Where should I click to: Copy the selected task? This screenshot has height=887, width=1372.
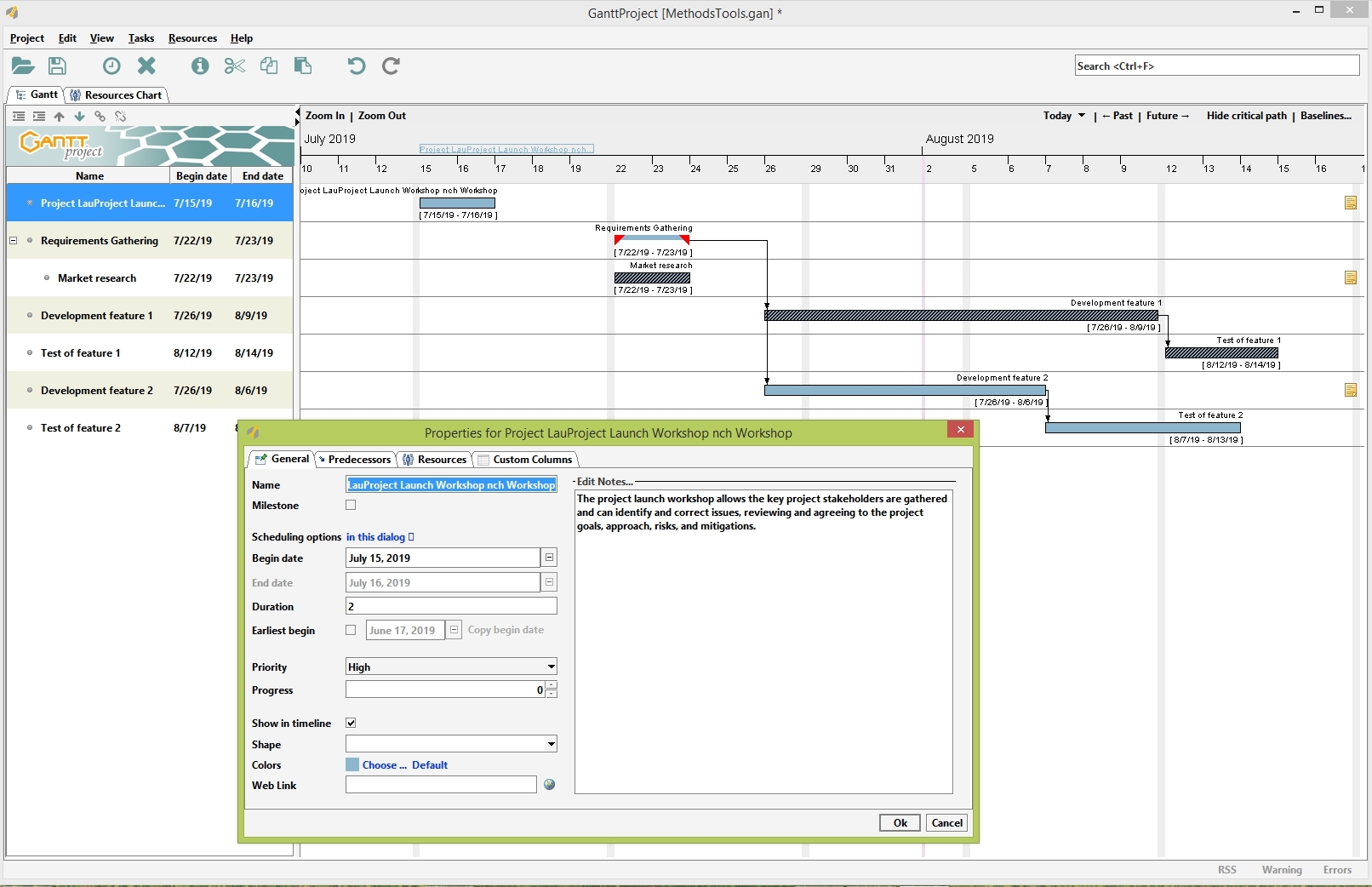(269, 66)
